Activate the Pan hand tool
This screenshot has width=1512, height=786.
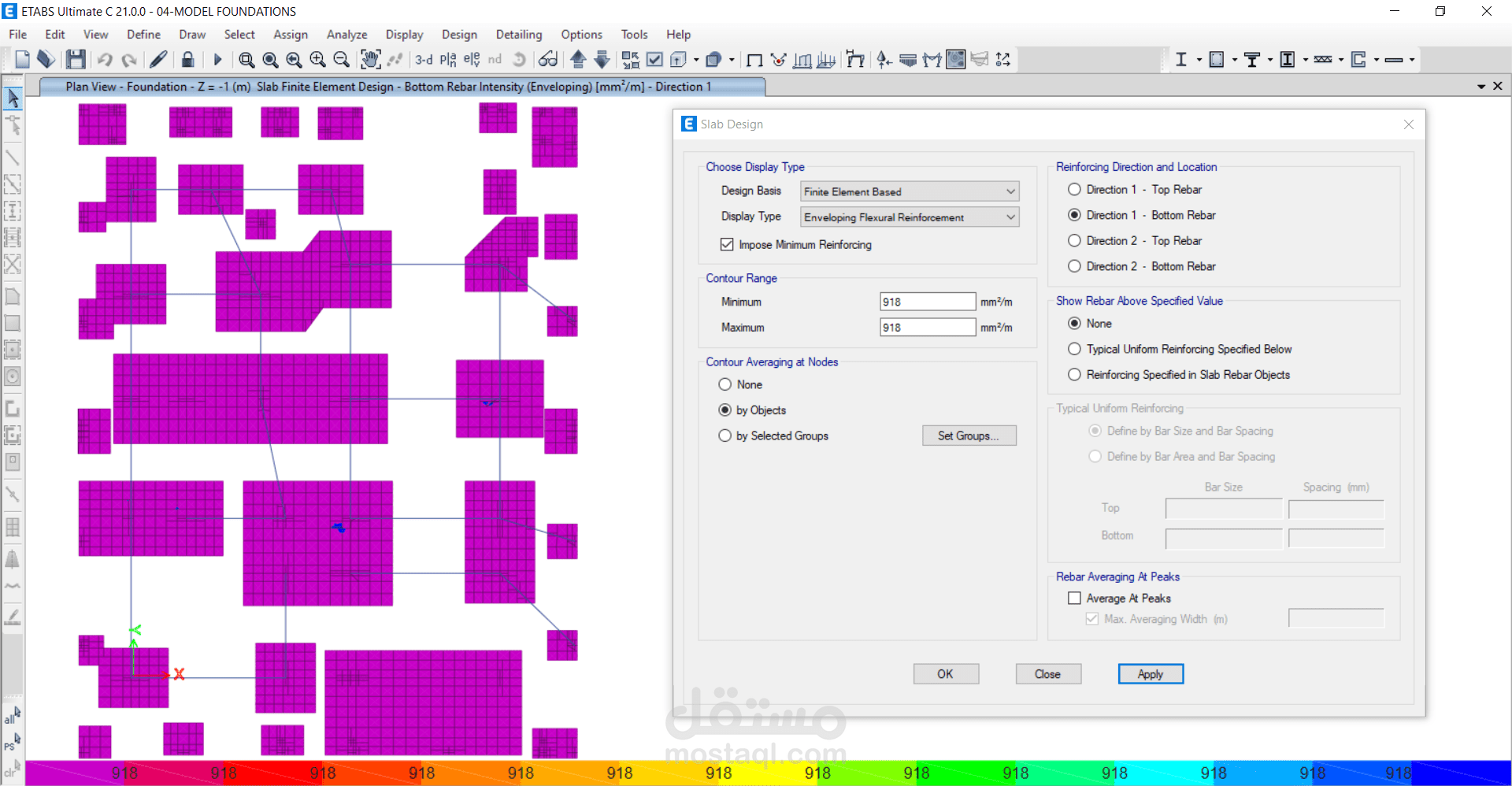point(370,59)
